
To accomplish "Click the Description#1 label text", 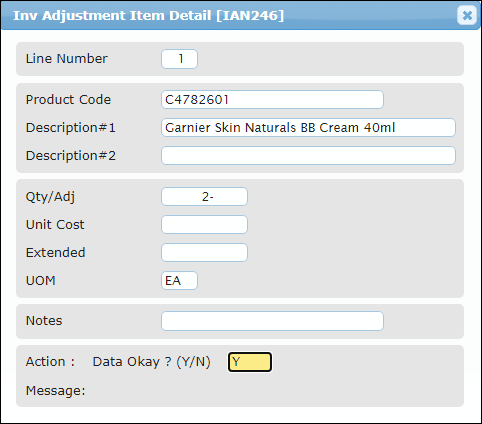I will 71,127.
